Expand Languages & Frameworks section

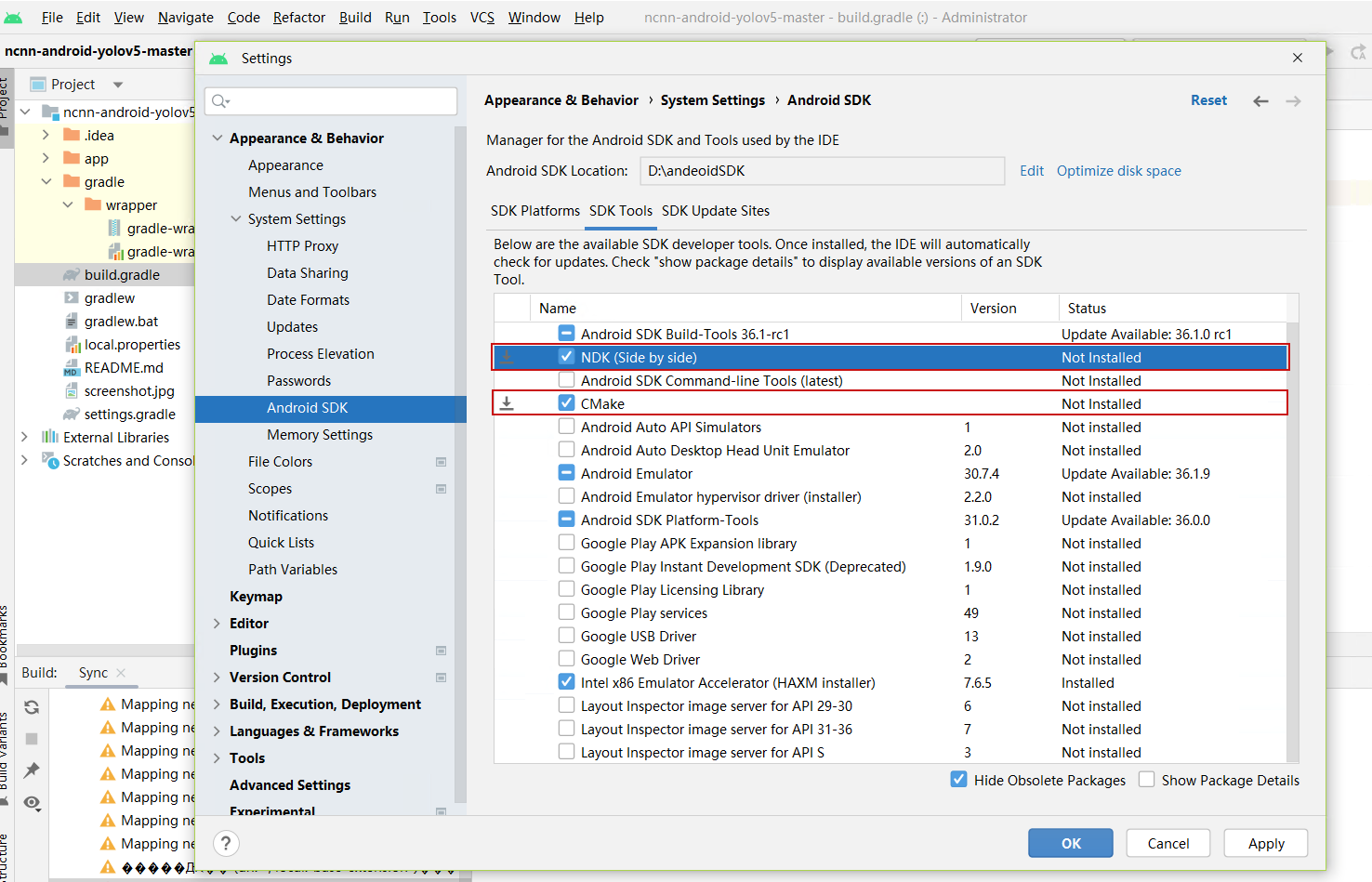[x=218, y=731]
